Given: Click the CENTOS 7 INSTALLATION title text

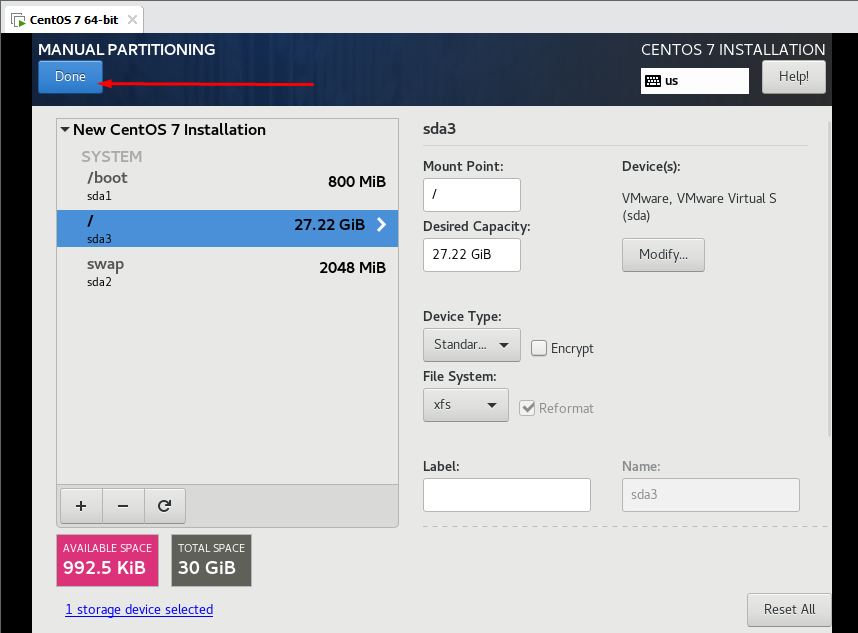Looking at the screenshot, I should pyautogui.click(x=733, y=49).
